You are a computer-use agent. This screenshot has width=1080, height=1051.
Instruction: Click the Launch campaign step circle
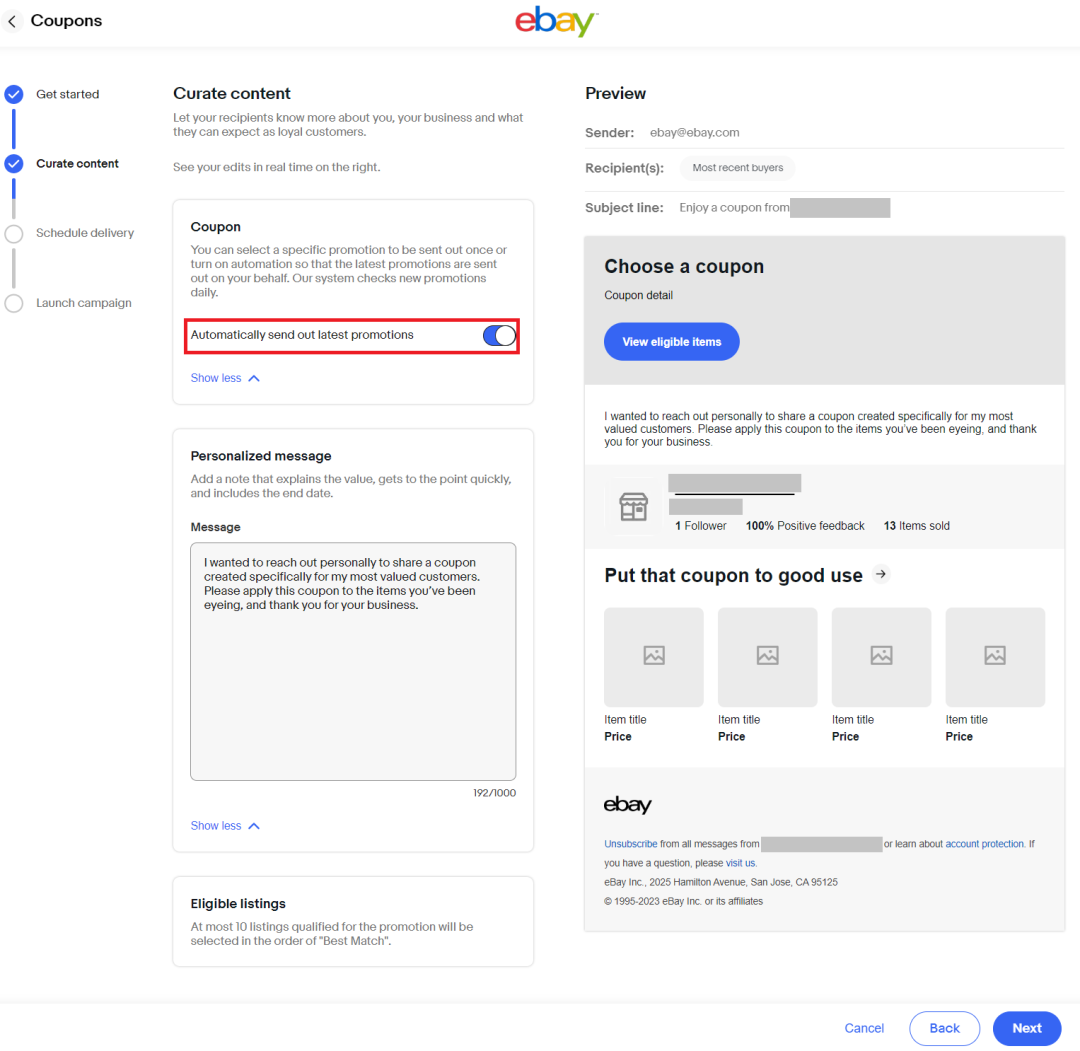pyautogui.click(x=13, y=303)
